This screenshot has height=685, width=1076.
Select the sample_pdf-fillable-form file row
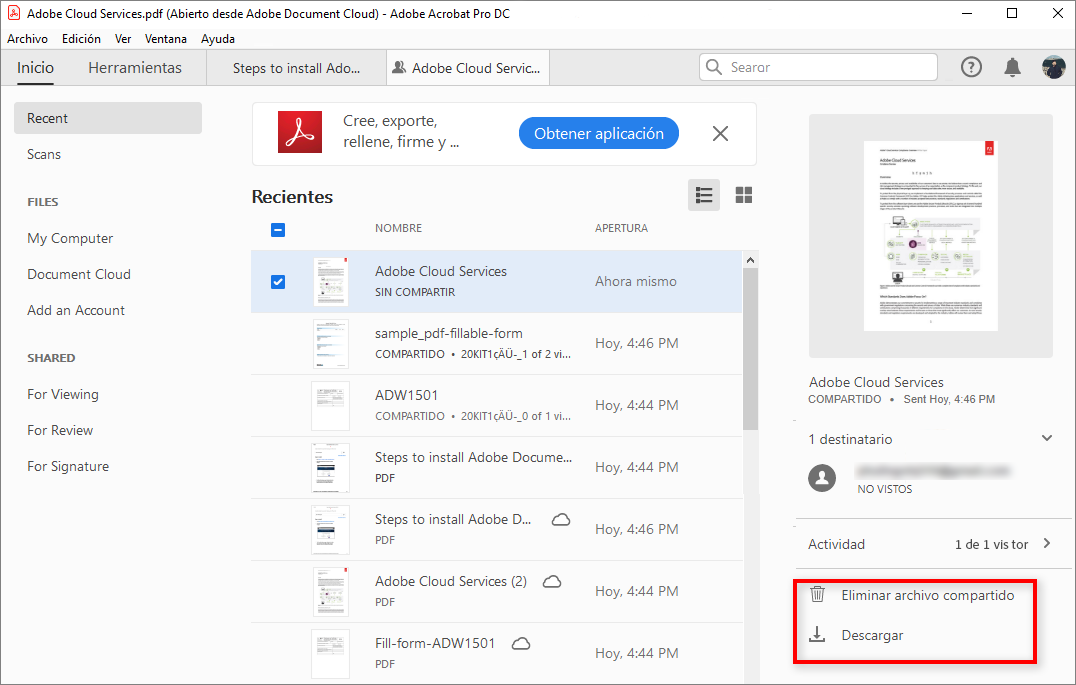(497, 343)
